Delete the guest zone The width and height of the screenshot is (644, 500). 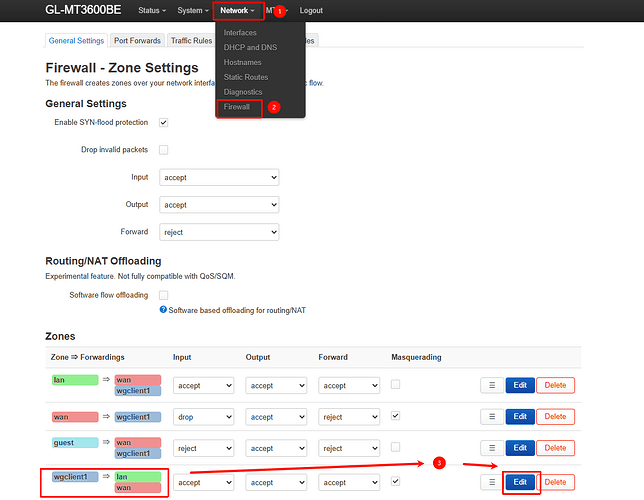(555, 448)
